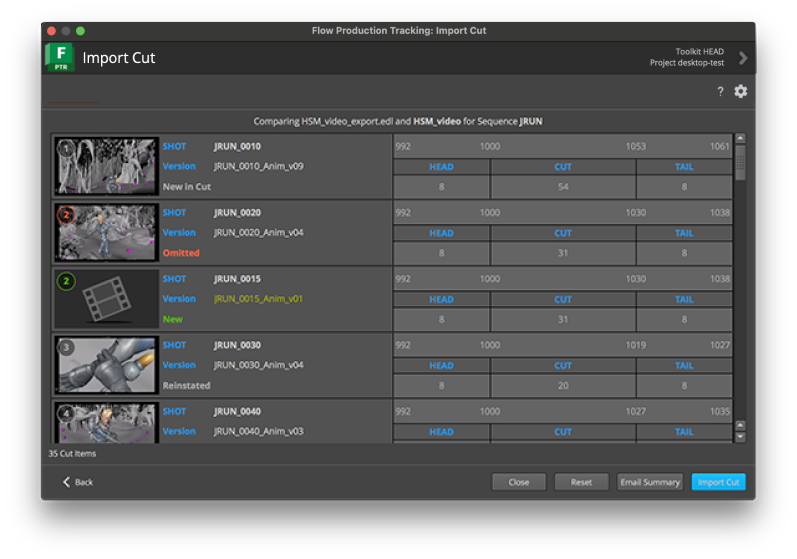Click the Reset button
The width and height of the screenshot is (797, 559).
[x=581, y=482]
